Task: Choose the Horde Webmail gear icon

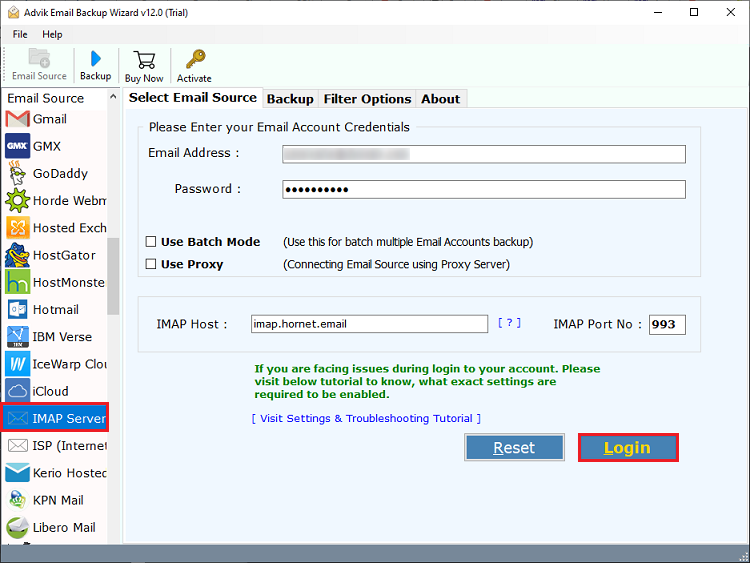Action: point(18,200)
